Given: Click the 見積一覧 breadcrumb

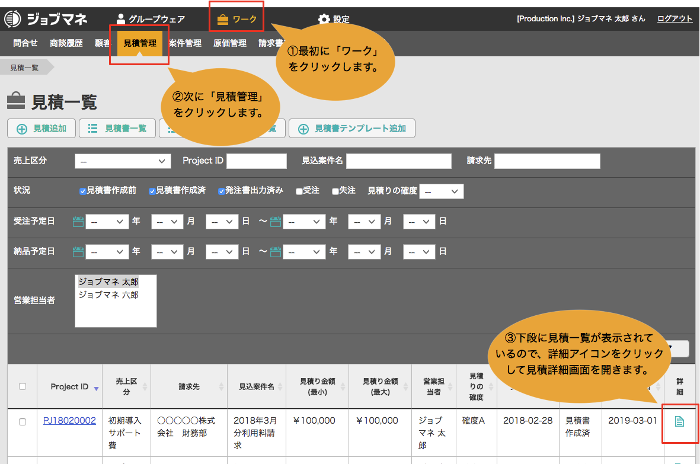Looking at the screenshot, I should click(25, 68).
